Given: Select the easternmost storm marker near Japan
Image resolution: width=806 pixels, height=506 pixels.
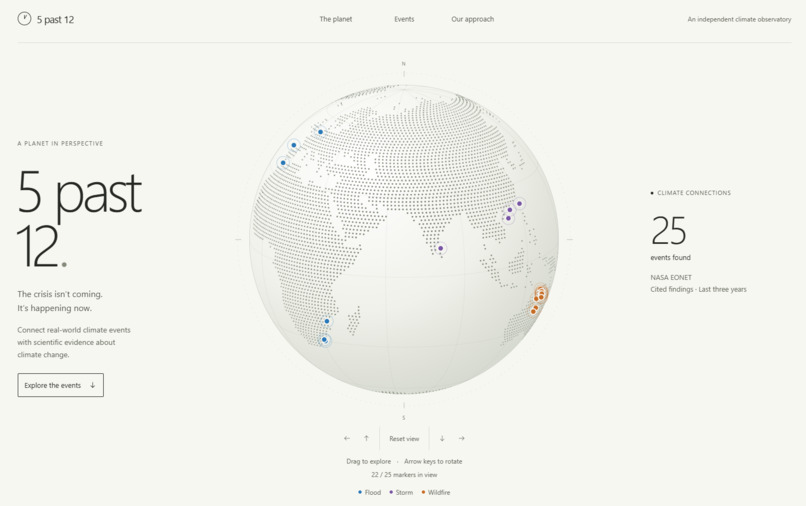Looking at the screenshot, I should coord(520,204).
